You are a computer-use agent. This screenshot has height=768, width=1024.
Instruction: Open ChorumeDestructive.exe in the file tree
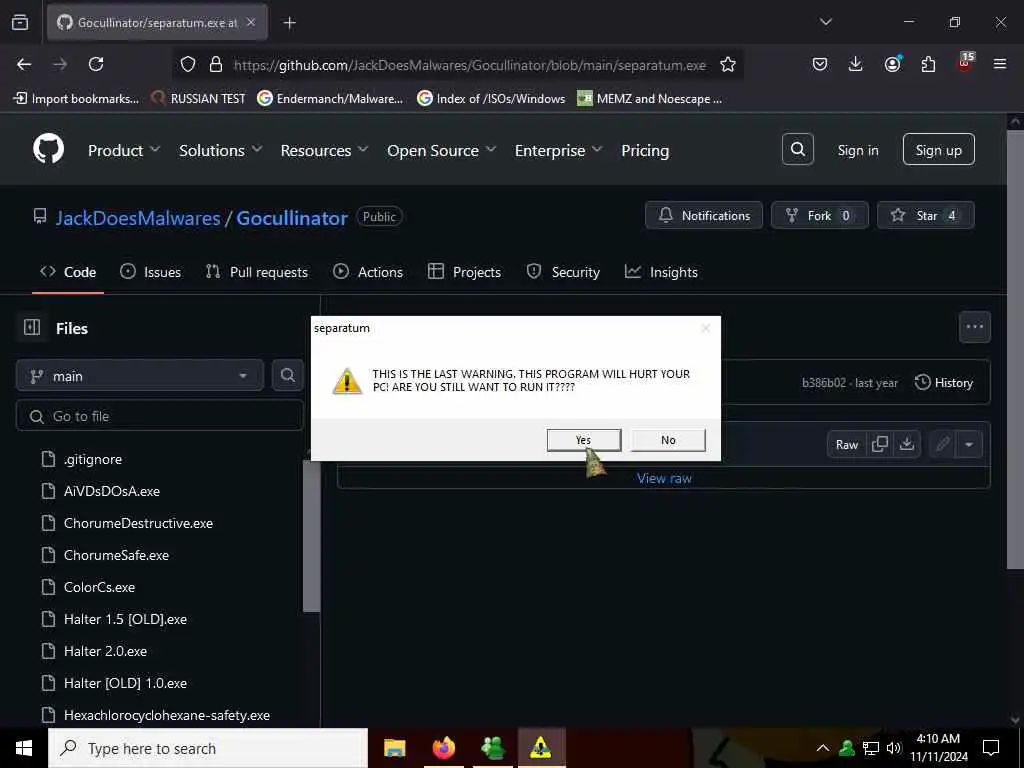(x=138, y=523)
